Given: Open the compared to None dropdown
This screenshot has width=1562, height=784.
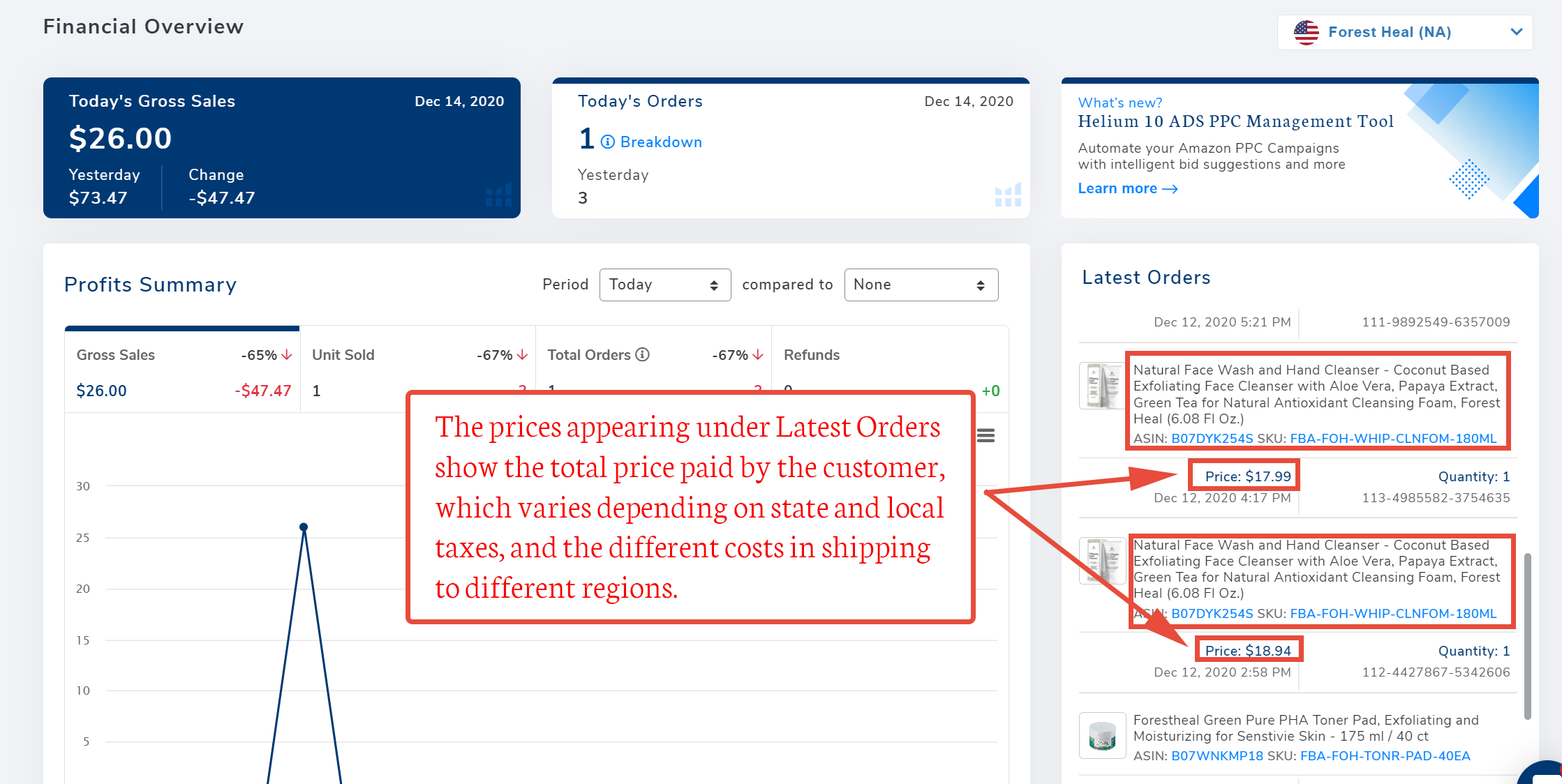Looking at the screenshot, I should click(x=921, y=285).
